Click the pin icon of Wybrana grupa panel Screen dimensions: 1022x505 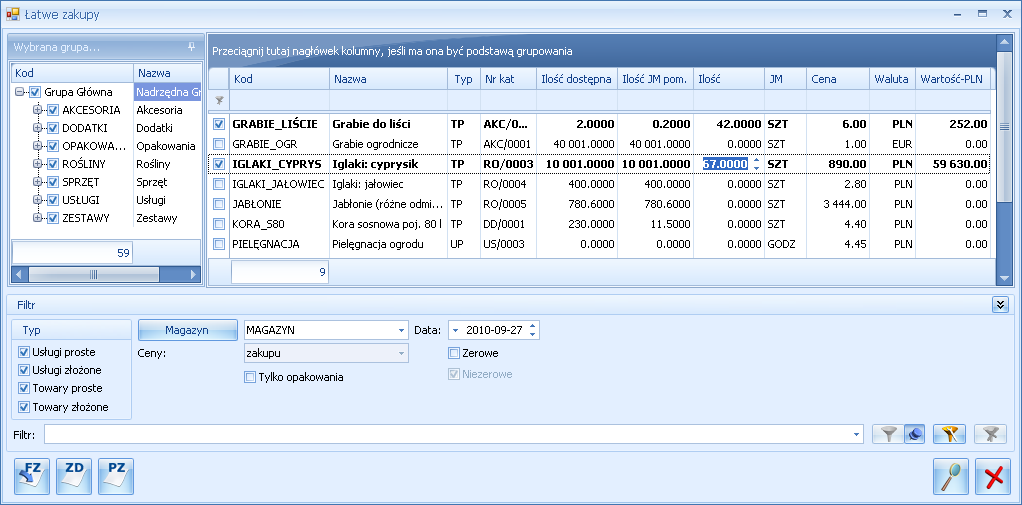tap(191, 47)
